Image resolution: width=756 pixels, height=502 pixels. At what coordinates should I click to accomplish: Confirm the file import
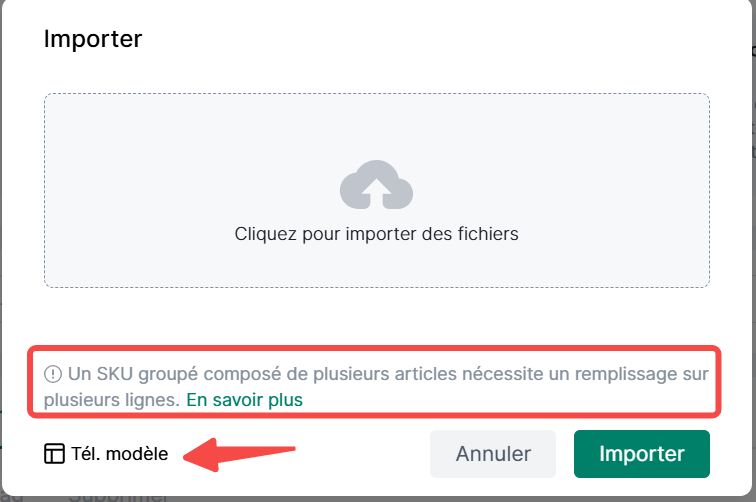coord(641,454)
